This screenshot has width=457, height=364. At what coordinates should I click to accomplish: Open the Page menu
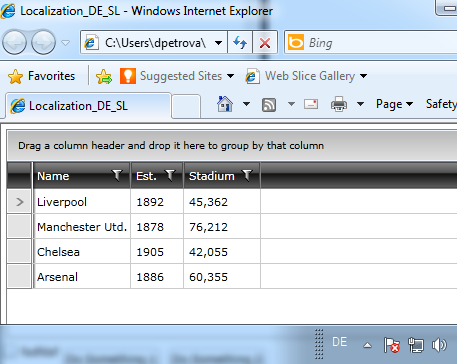[394, 104]
